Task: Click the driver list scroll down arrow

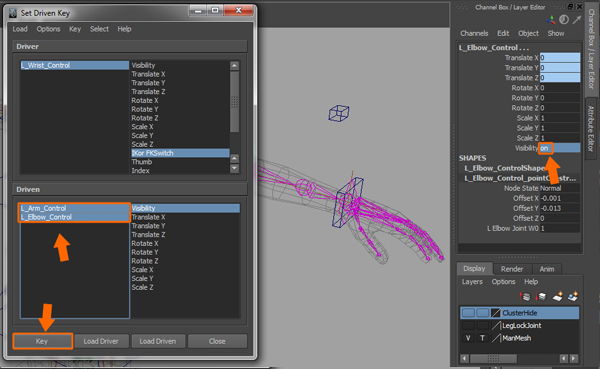Action: (x=235, y=168)
